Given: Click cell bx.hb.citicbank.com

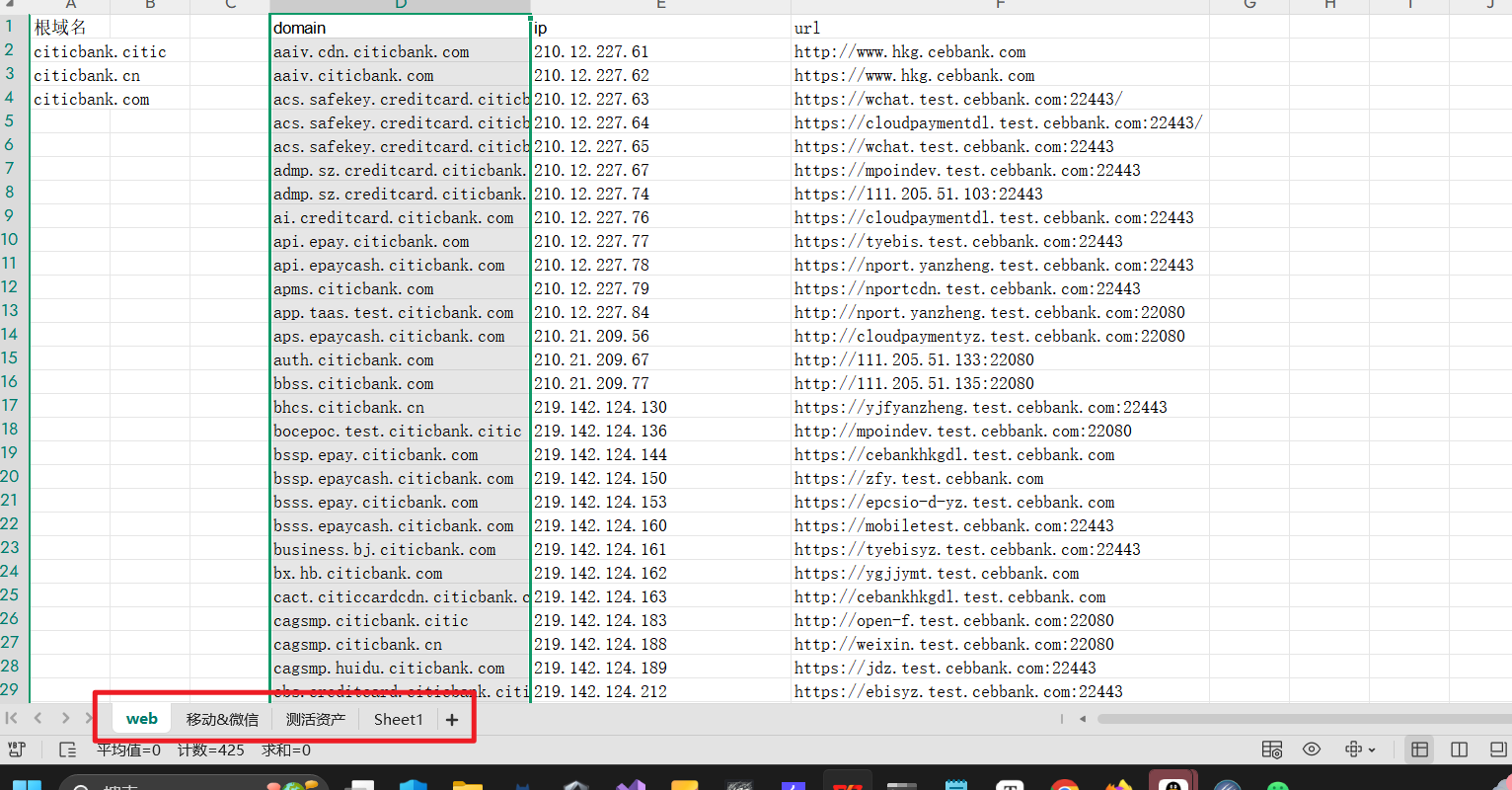Looking at the screenshot, I should (x=401, y=573).
